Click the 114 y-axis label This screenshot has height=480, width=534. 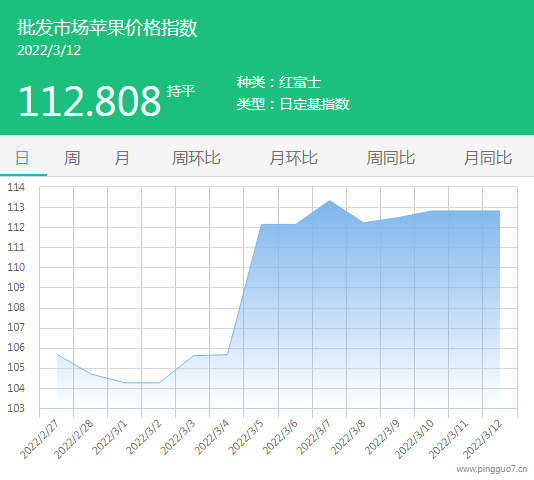16,187
